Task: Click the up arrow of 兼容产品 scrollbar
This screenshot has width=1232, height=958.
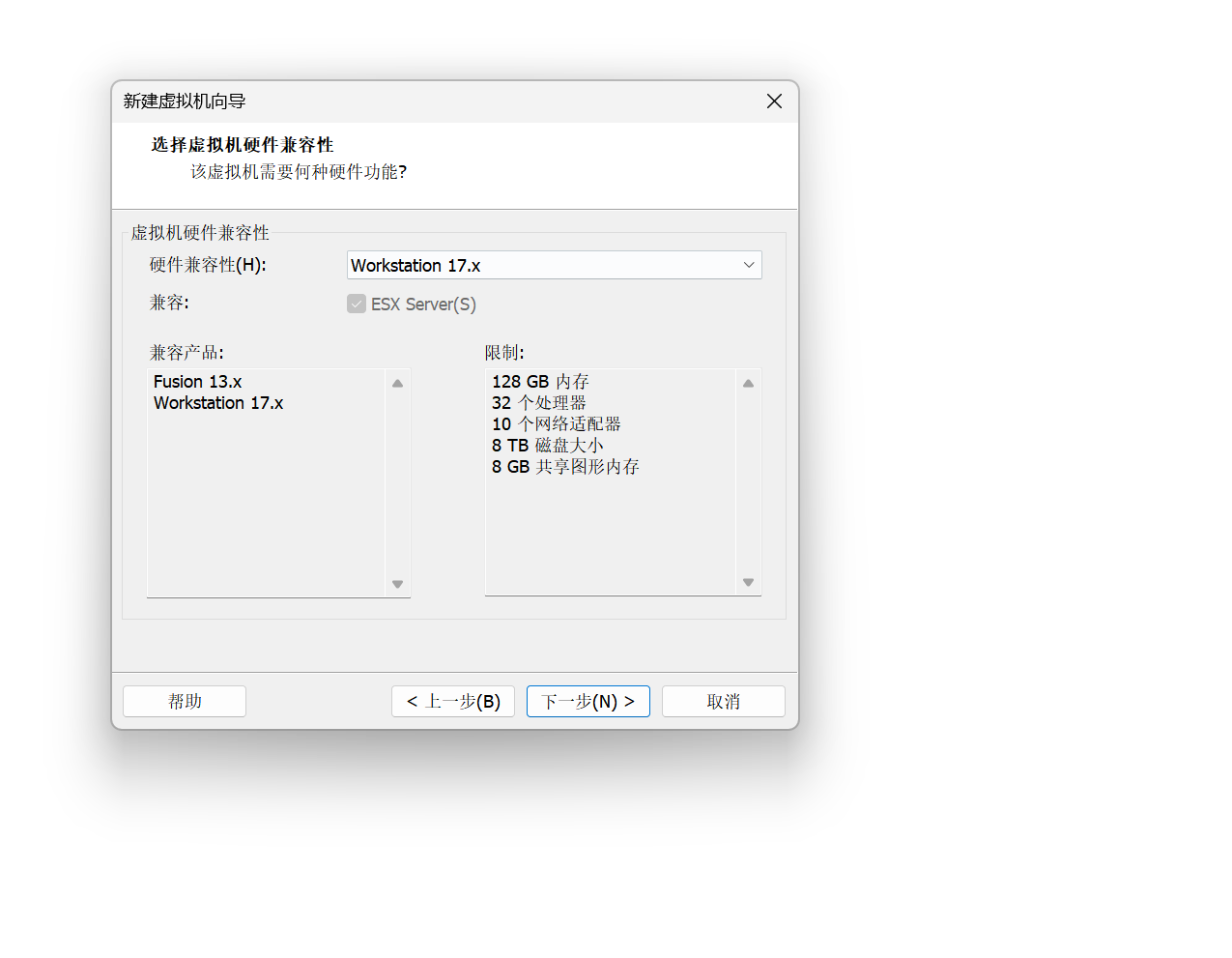Action: [x=397, y=384]
